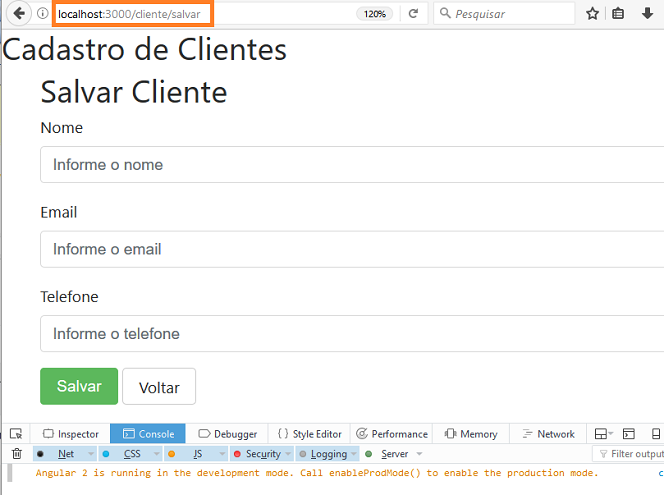Switch to the Performance tab

[392, 434]
